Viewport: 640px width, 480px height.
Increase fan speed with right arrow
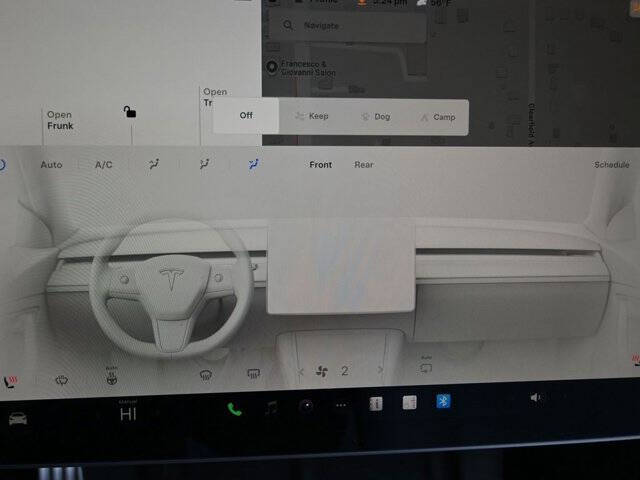click(x=380, y=370)
